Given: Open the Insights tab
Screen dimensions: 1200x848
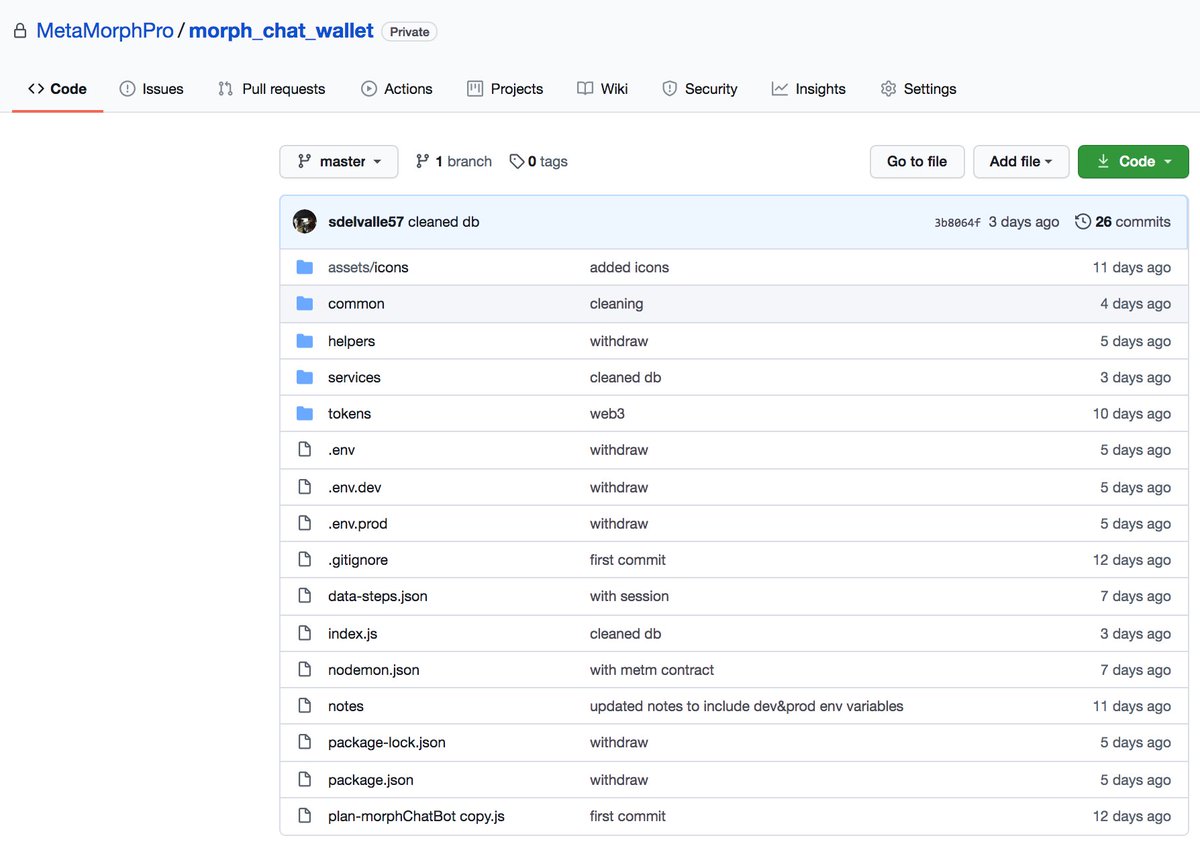Looking at the screenshot, I should coord(809,89).
